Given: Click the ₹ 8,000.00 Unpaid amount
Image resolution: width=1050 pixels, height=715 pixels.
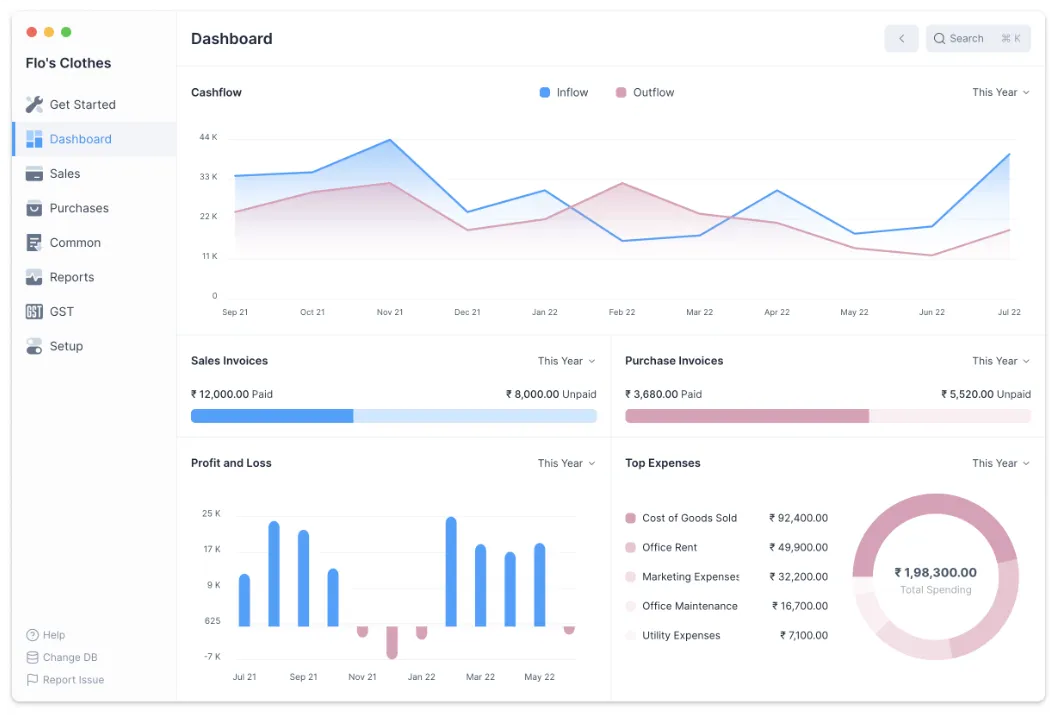Looking at the screenshot, I should (x=551, y=394).
